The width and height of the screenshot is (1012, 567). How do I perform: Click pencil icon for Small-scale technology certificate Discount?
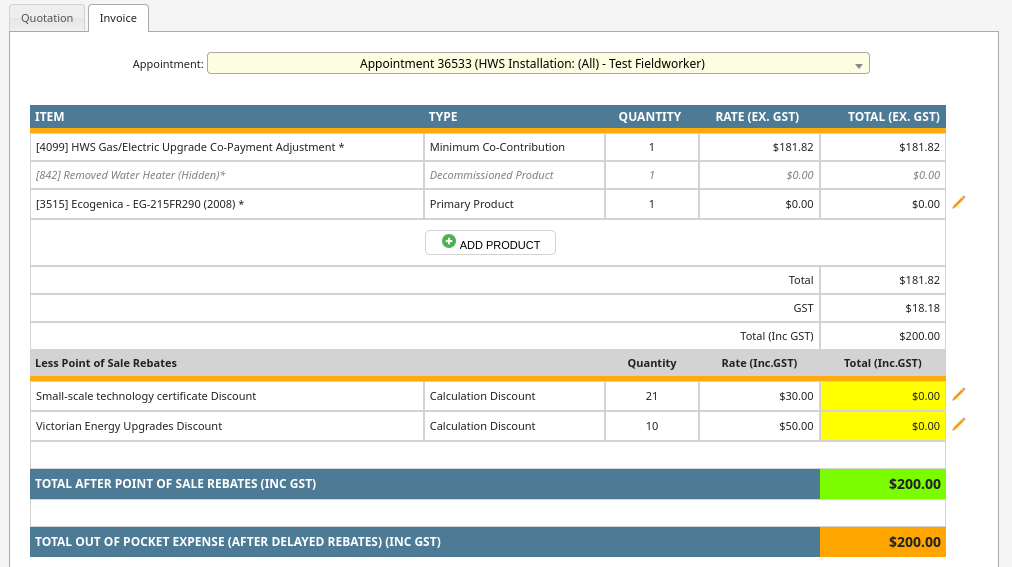[x=959, y=395]
